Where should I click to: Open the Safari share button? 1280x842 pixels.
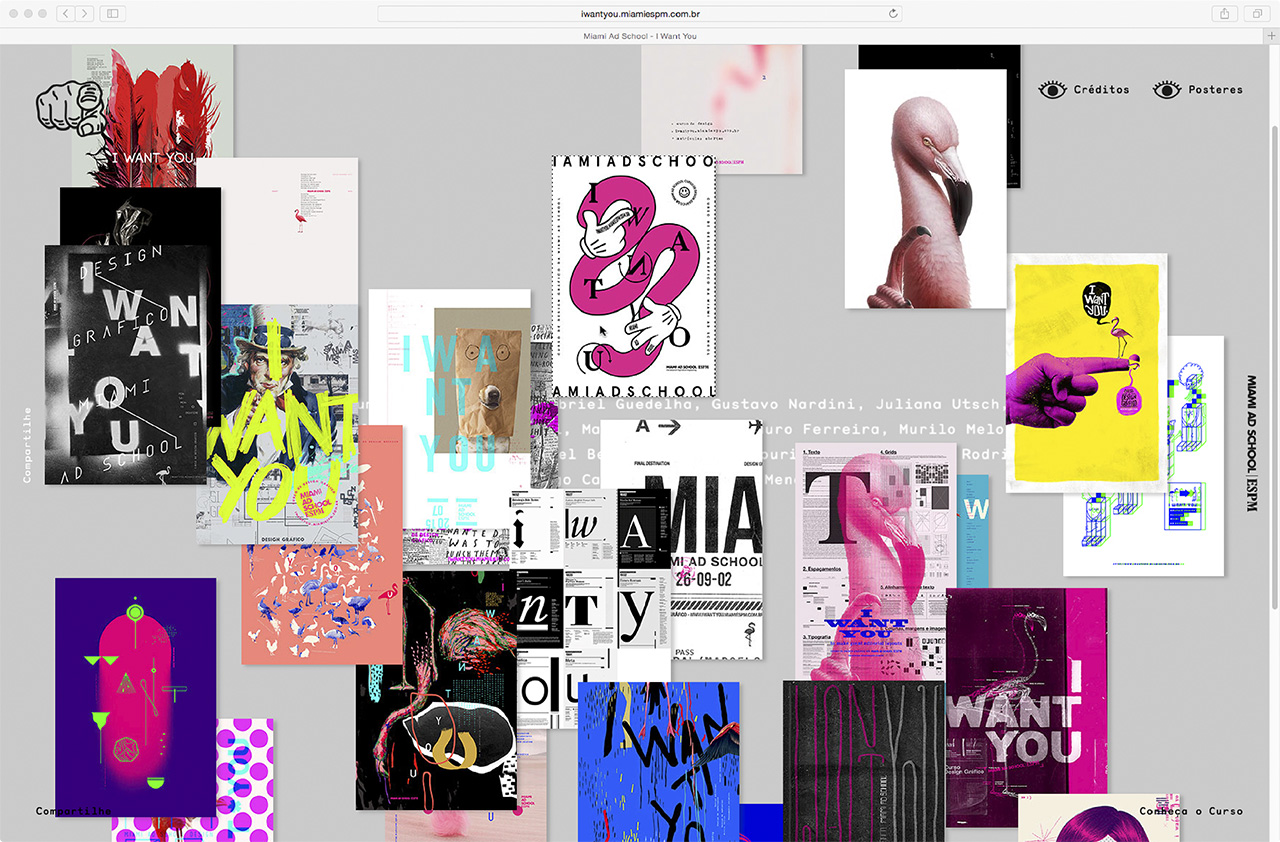coord(1224,14)
